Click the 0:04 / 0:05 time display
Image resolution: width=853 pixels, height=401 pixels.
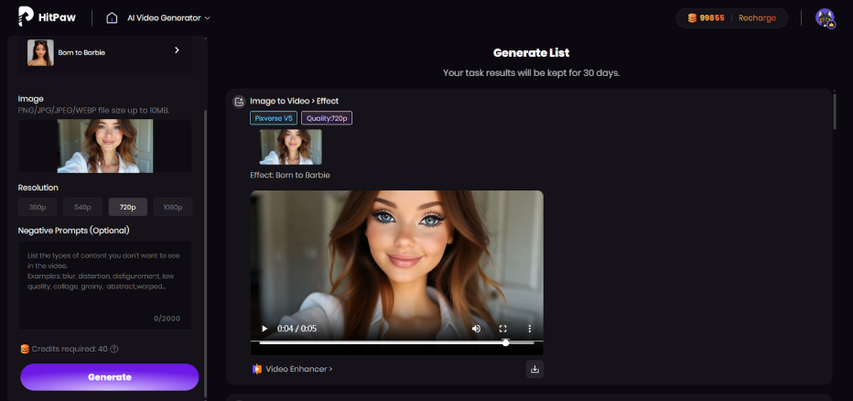pos(296,329)
